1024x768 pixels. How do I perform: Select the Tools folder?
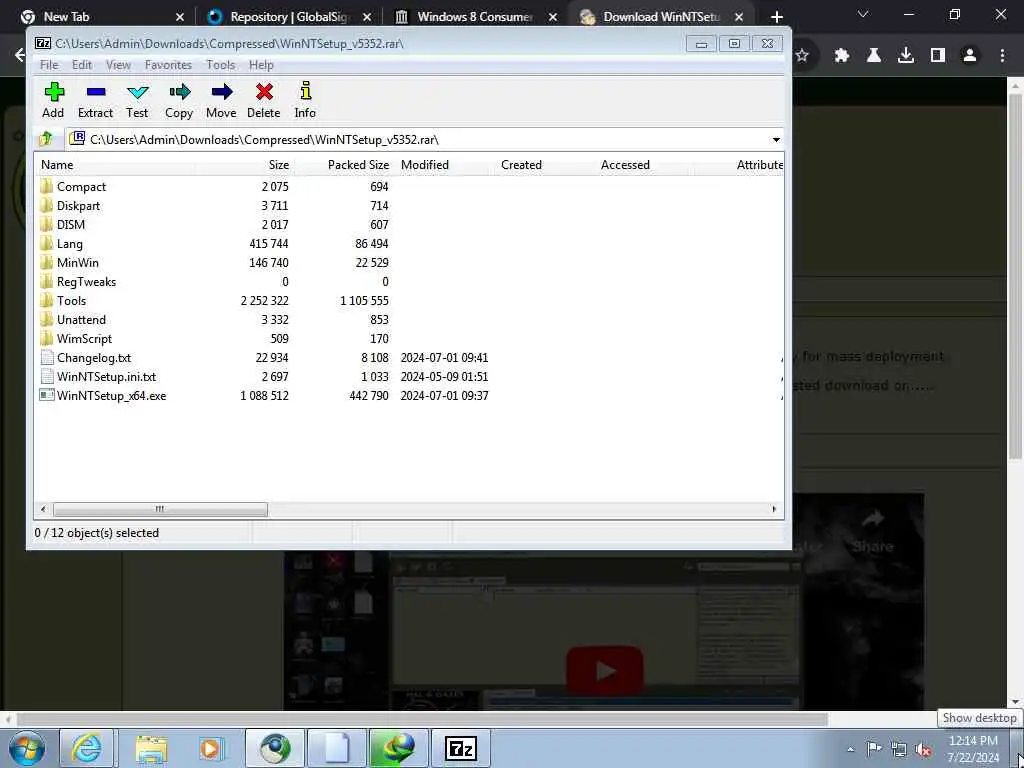click(x=71, y=300)
